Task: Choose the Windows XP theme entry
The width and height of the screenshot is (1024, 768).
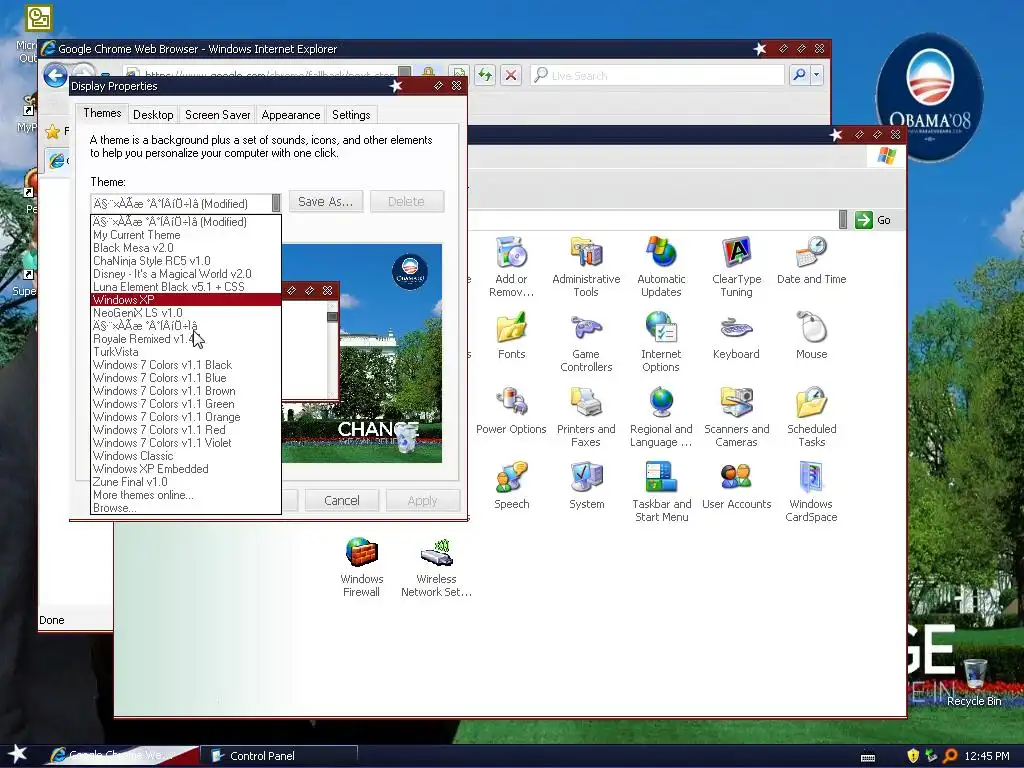Action: click(186, 300)
